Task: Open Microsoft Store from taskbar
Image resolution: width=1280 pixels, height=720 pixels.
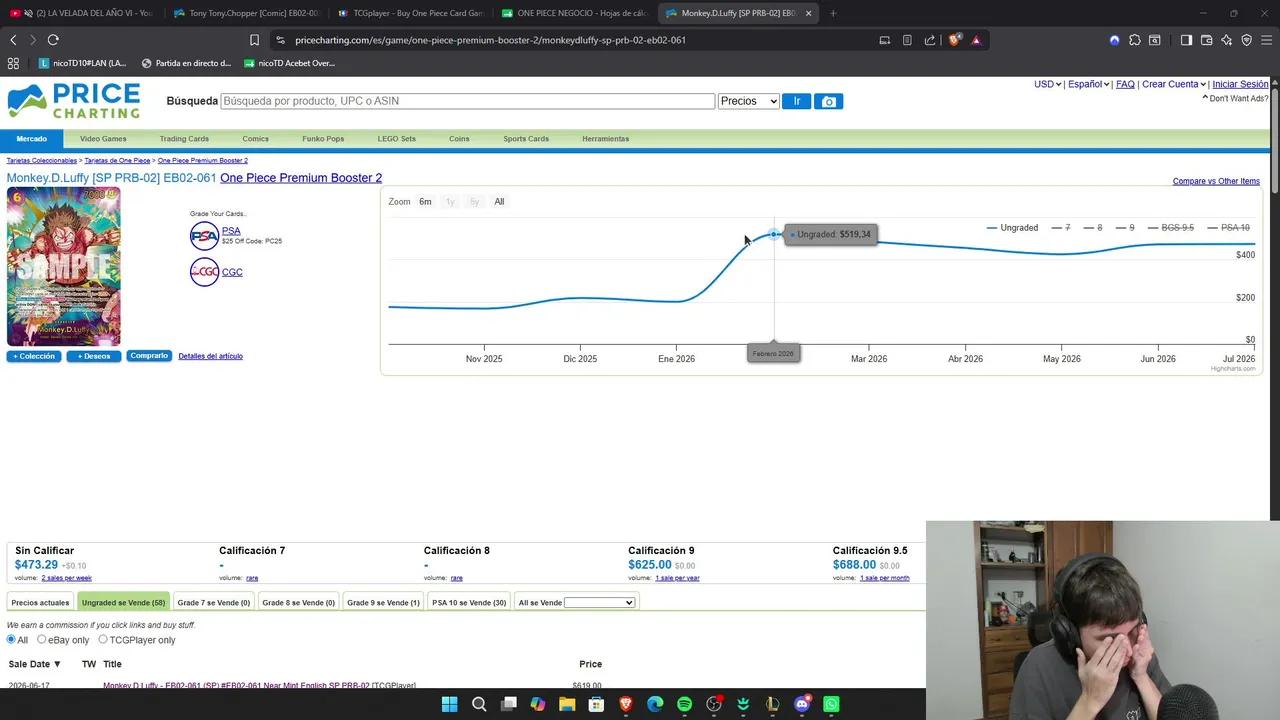Action: point(596,704)
